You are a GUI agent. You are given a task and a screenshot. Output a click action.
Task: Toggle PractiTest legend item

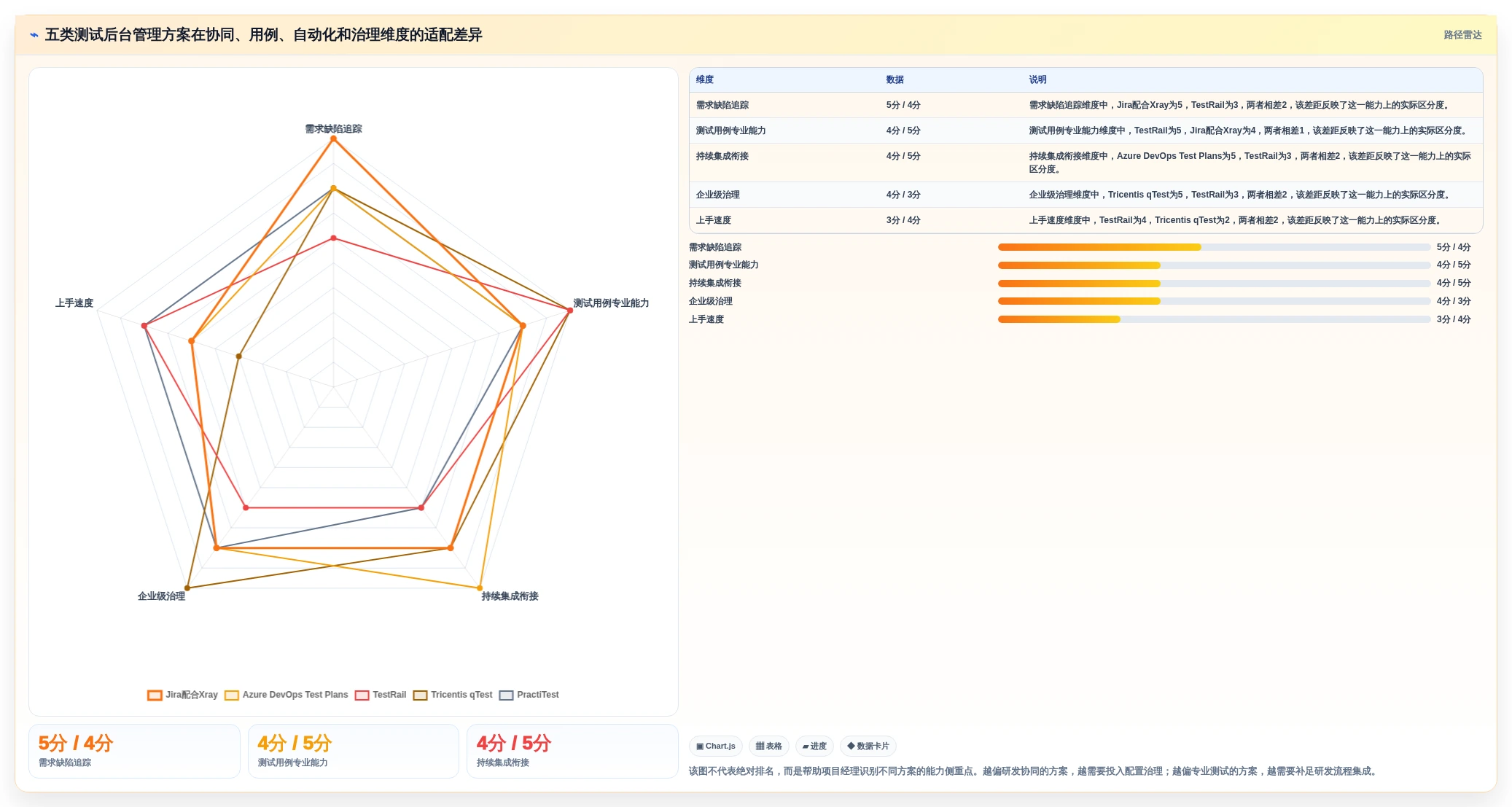[x=529, y=695]
